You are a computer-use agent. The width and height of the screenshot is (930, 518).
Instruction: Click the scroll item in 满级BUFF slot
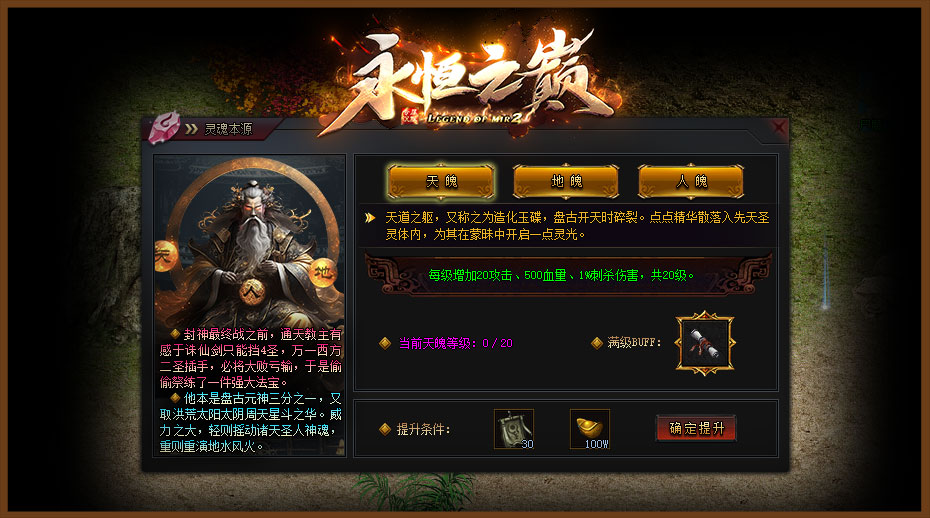(x=705, y=343)
